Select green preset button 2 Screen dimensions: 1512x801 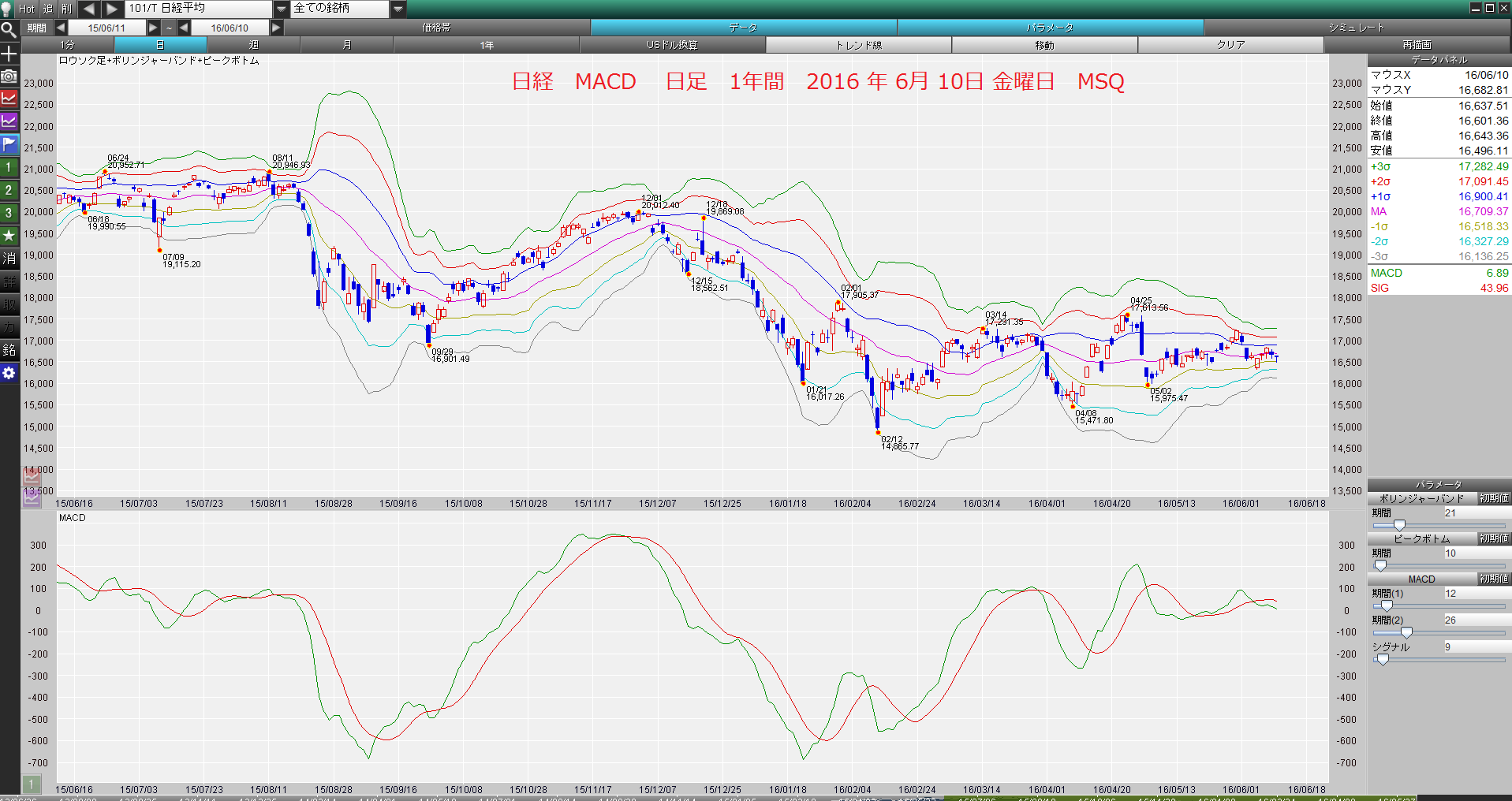click(x=9, y=190)
